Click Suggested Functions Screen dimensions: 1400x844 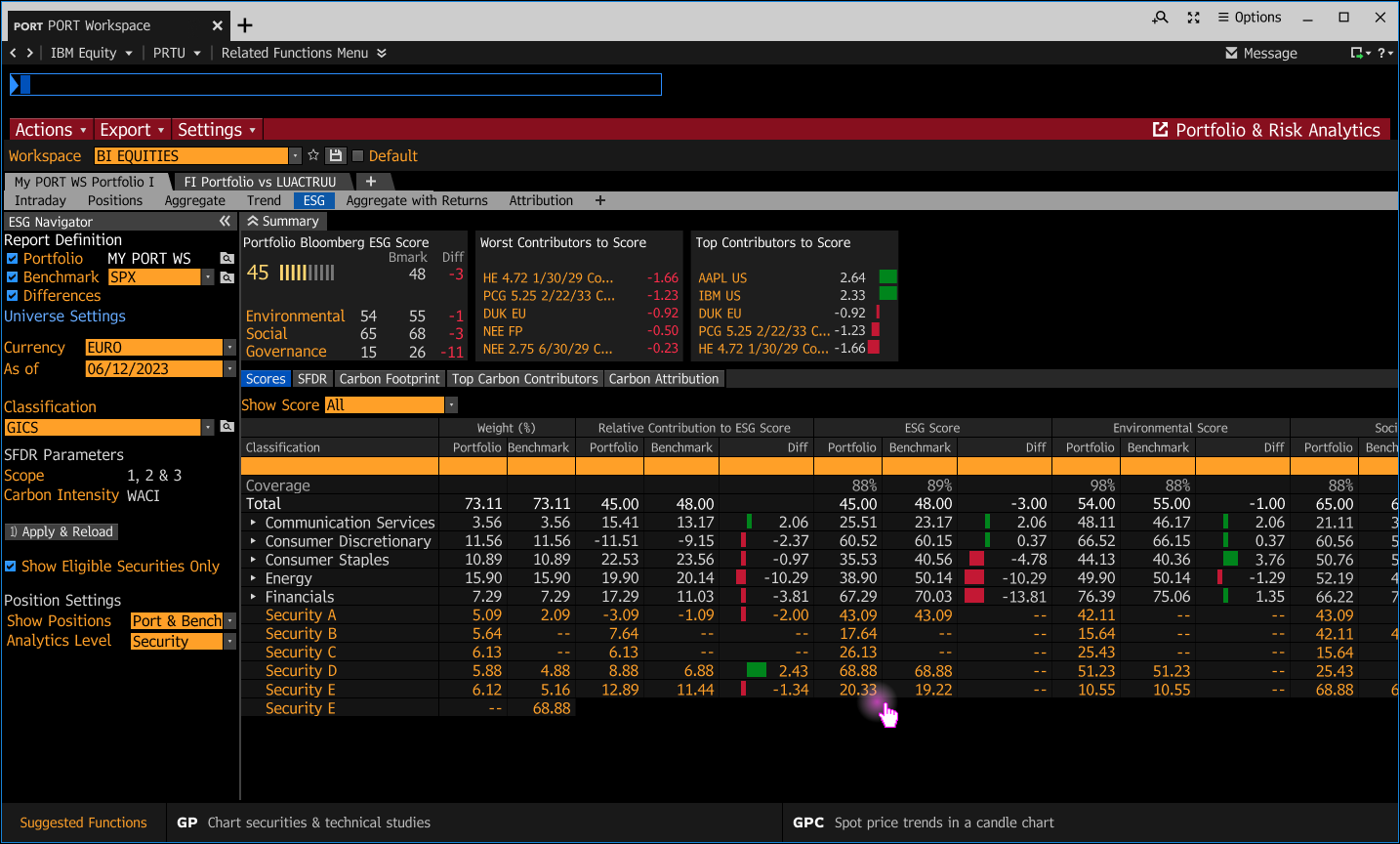pos(83,823)
